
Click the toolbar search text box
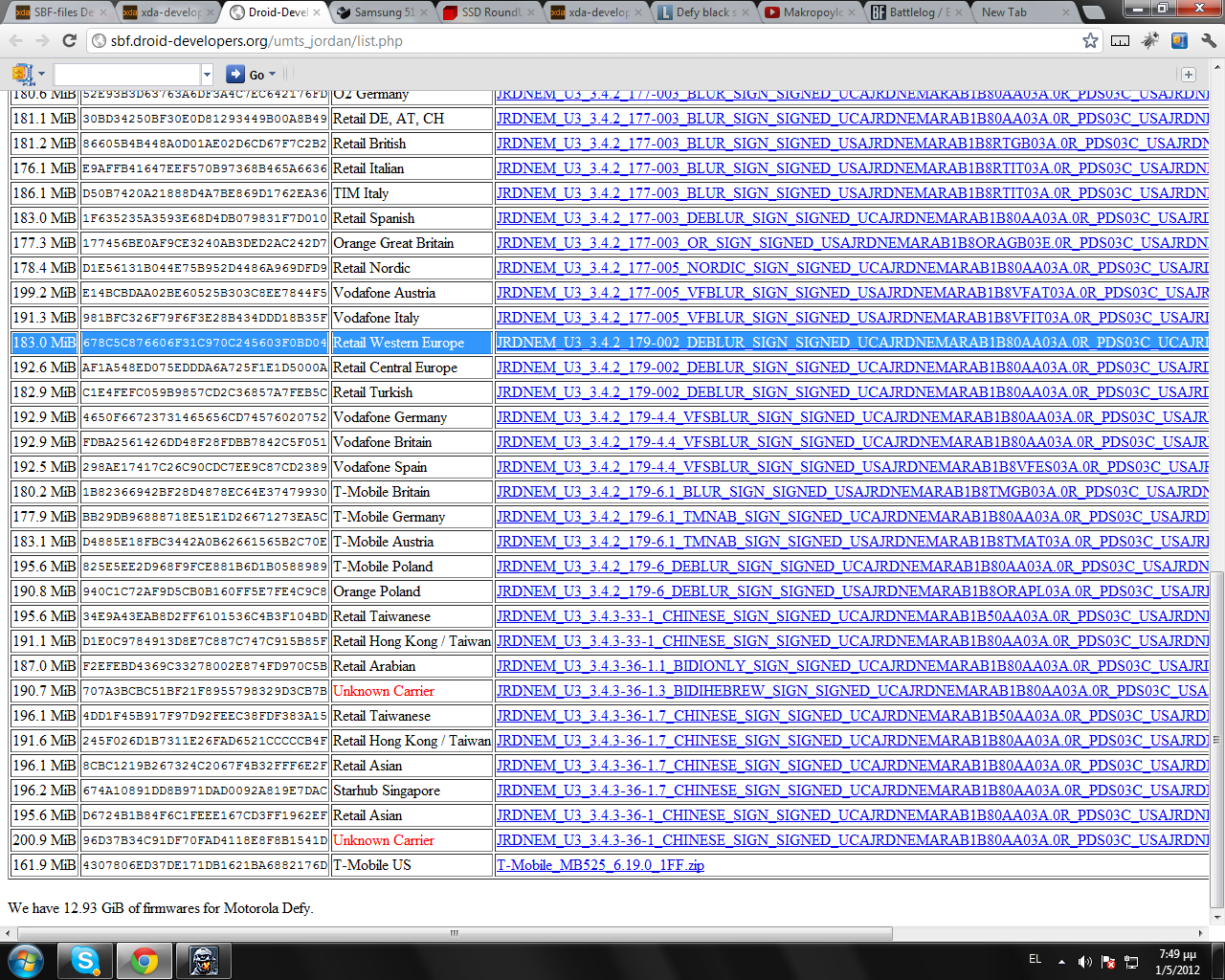click(127, 74)
